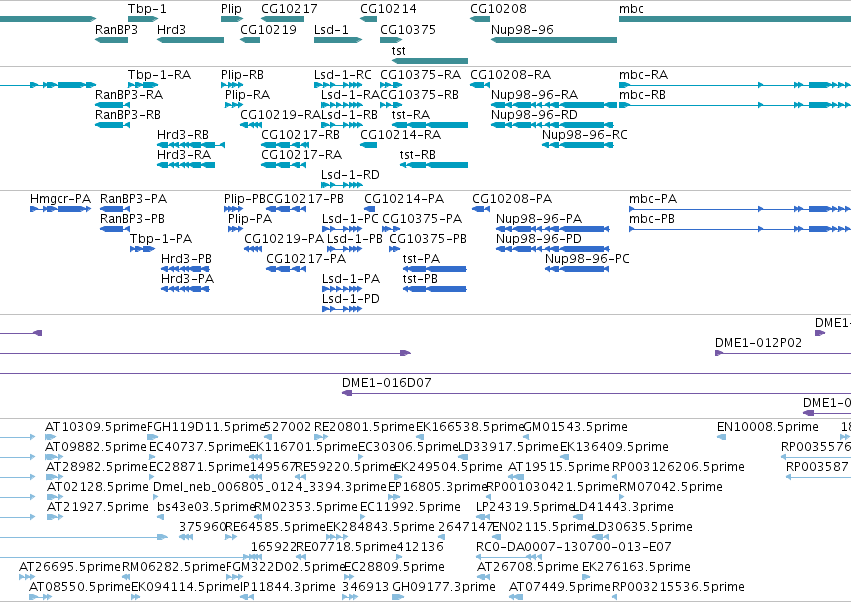This screenshot has height=602, width=851.
Task: Click CG10214 gene label
Action: (389, 9)
